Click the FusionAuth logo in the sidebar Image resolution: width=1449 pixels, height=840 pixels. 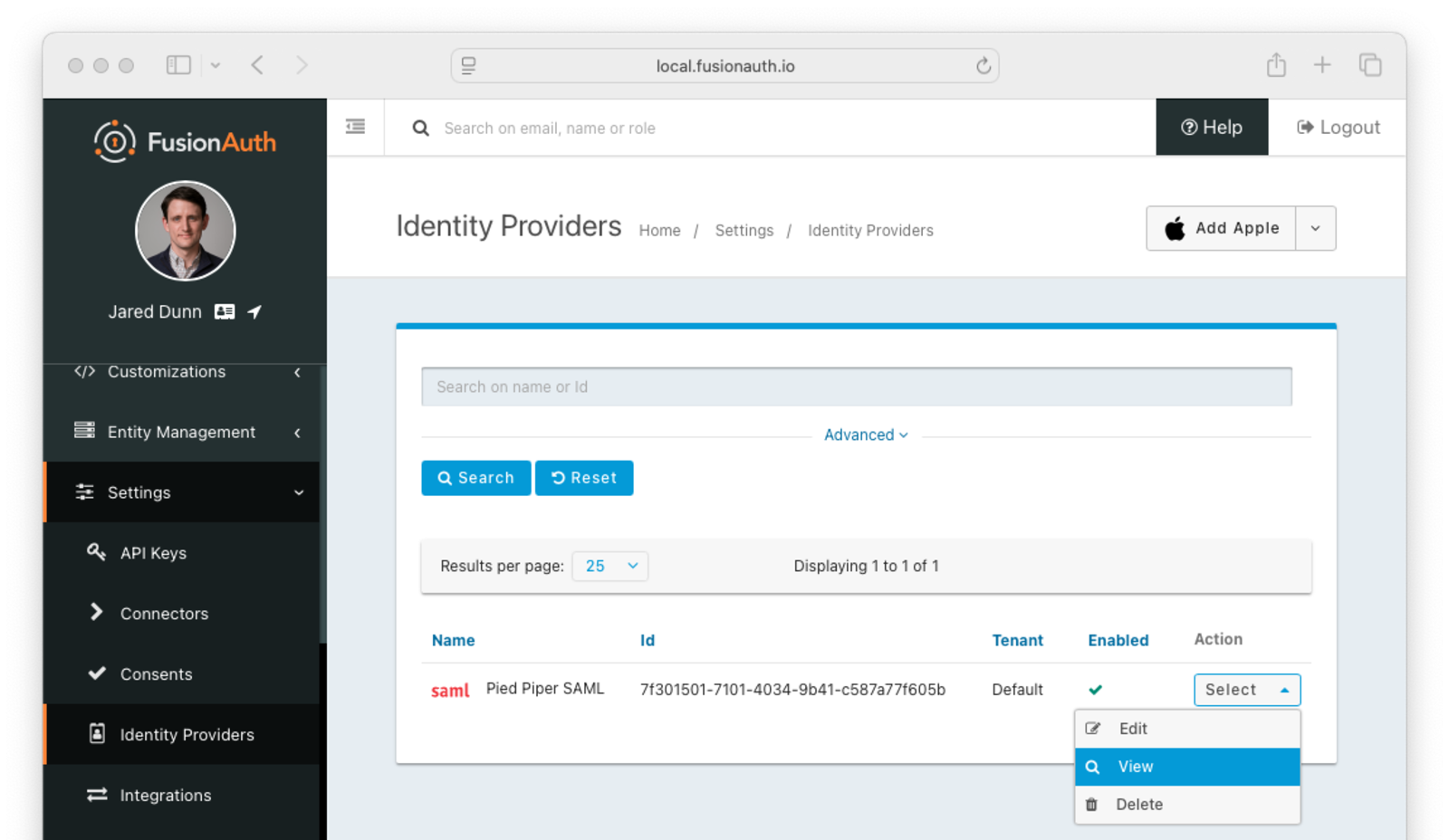pos(185,140)
